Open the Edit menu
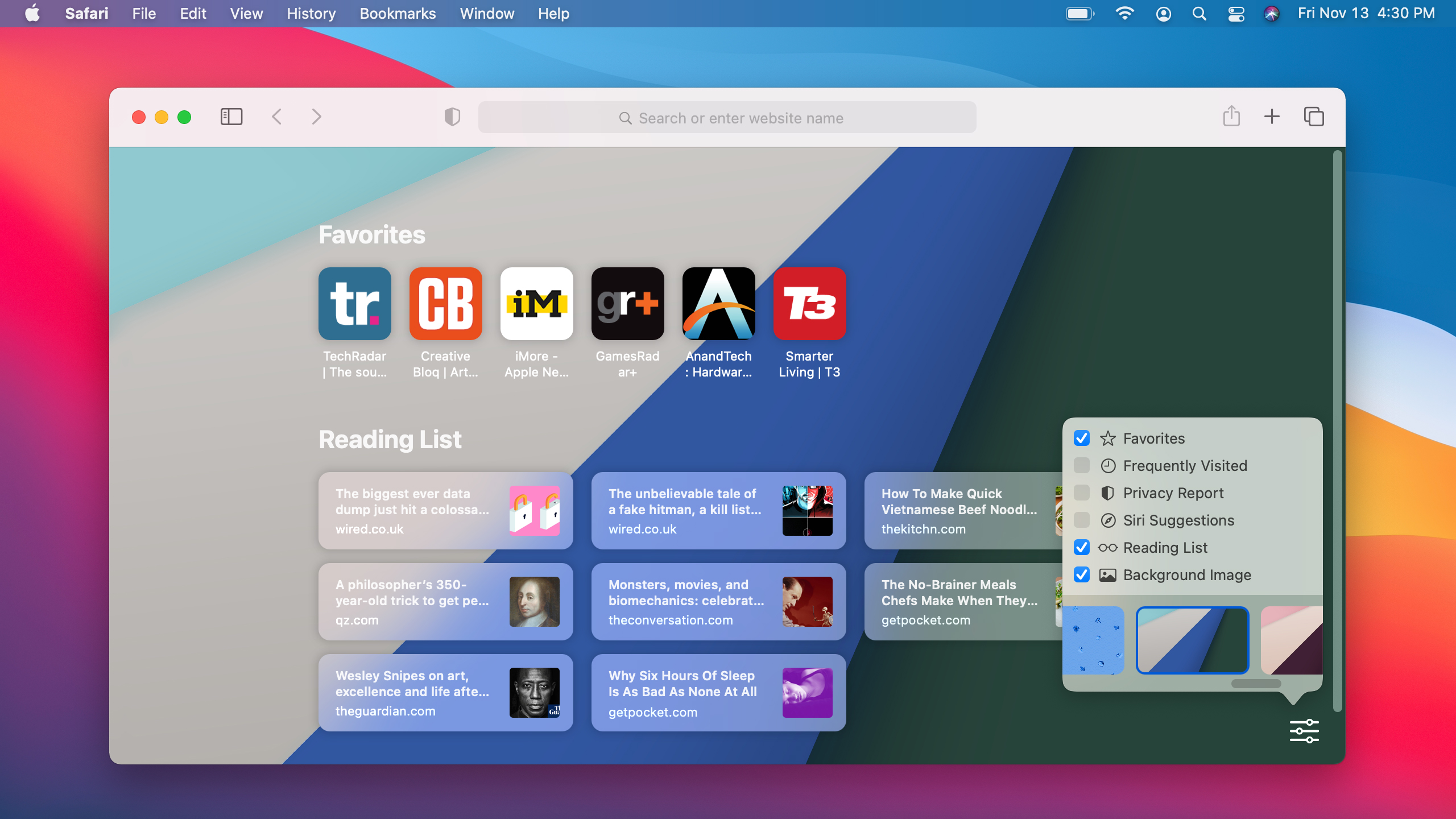Screen dimensions: 1456x819 click(193, 13)
